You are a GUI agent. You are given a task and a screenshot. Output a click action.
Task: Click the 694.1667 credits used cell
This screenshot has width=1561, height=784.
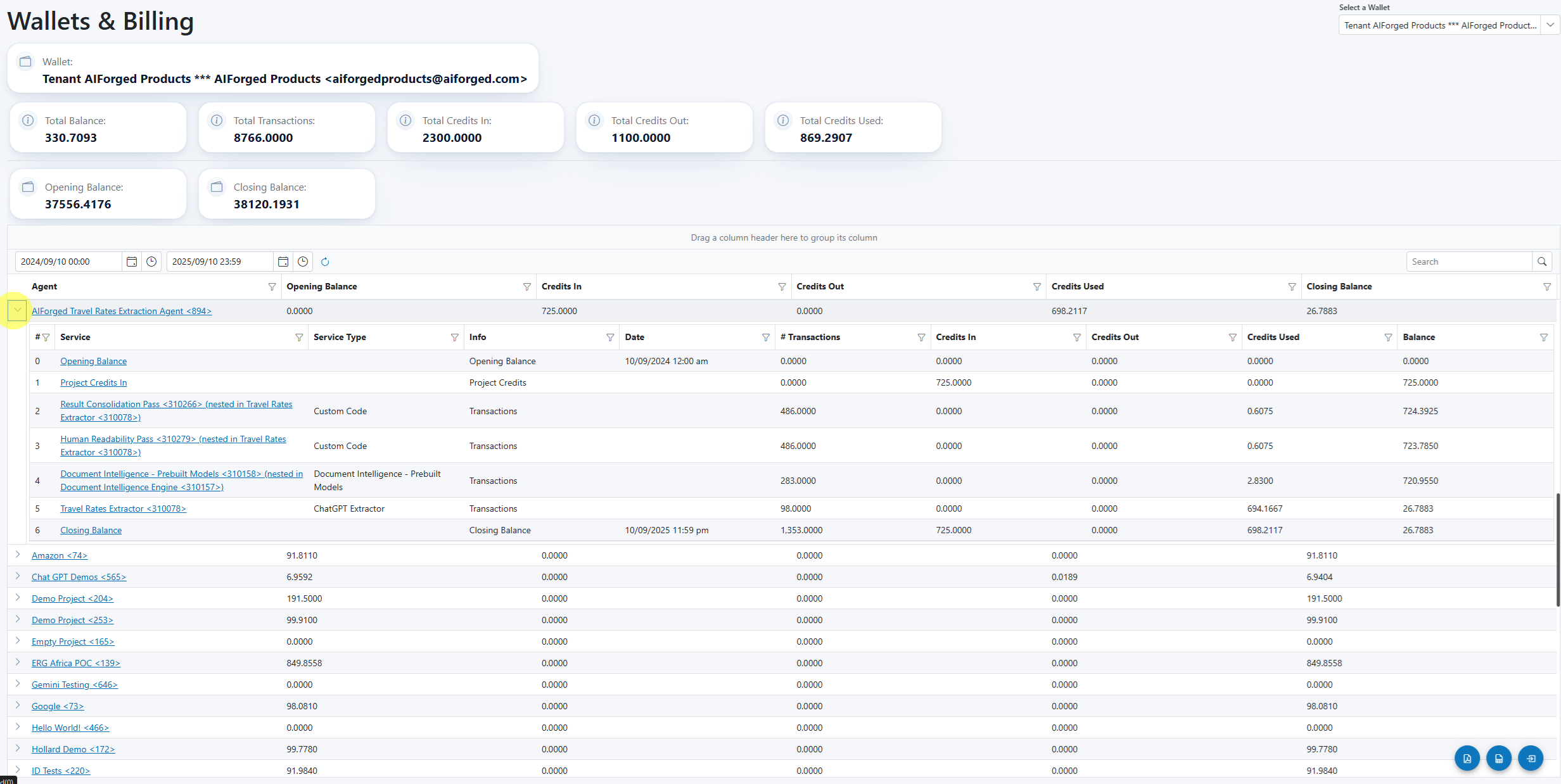[x=1265, y=509]
